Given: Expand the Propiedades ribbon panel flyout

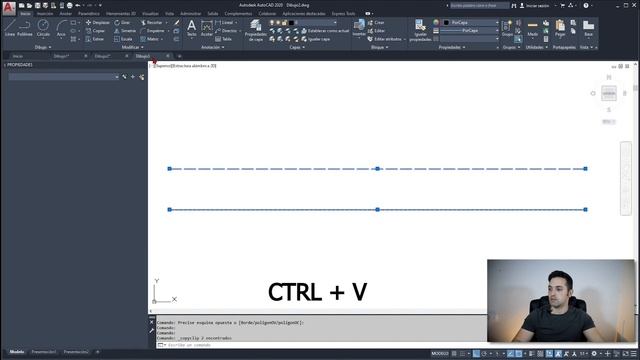Looking at the screenshot, I should tap(451, 47).
